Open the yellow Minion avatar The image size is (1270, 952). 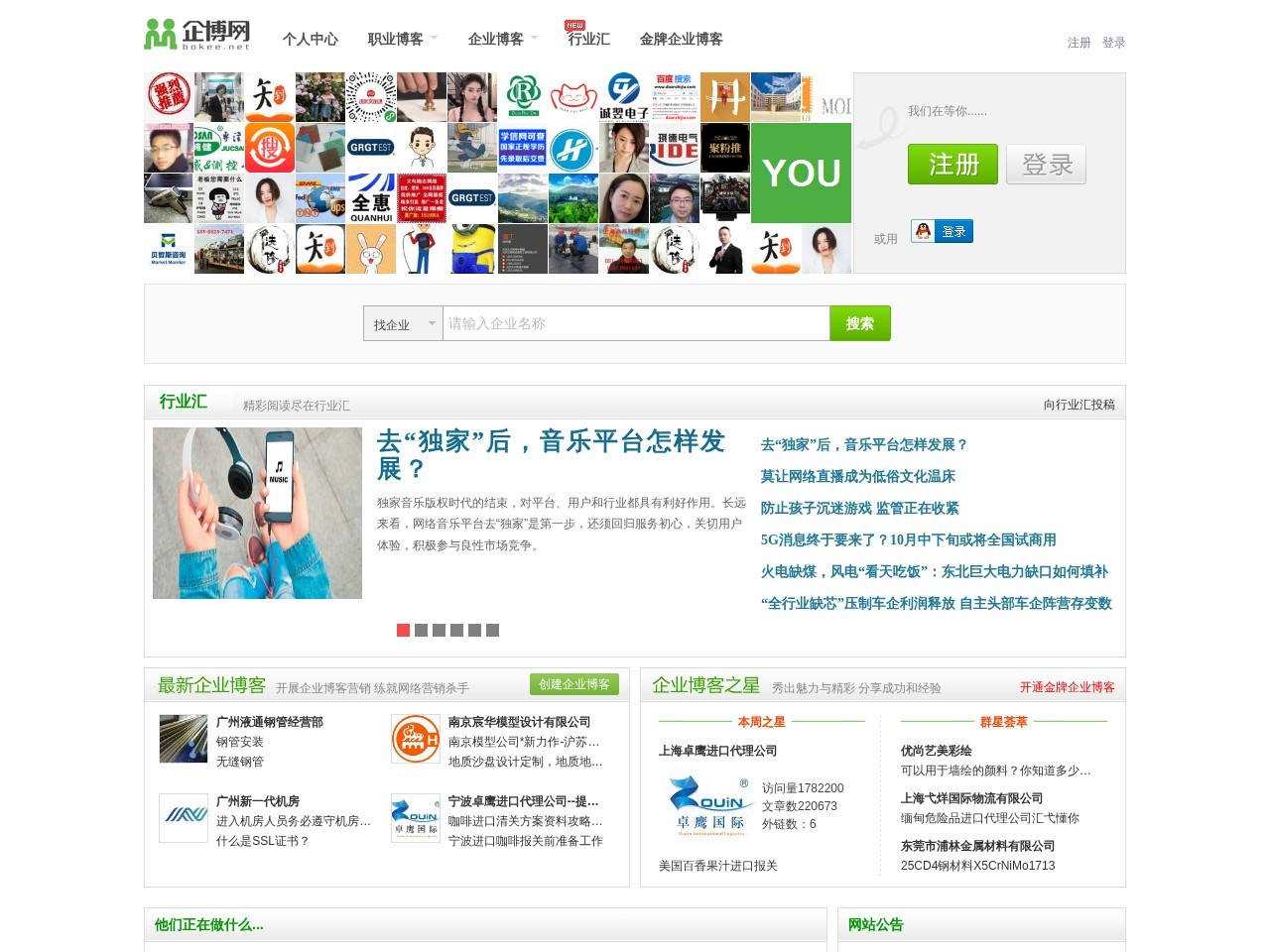click(x=472, y=249)
